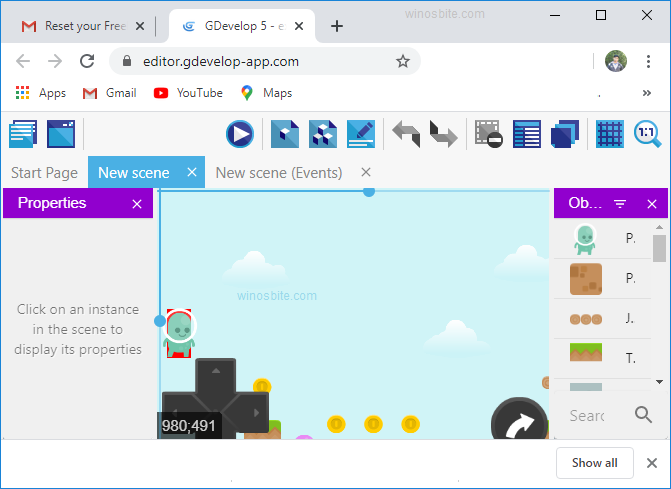Close the GDevelop 5 browser tab
The width and height of the screenshot is (671, 489).
click(299, 27)
